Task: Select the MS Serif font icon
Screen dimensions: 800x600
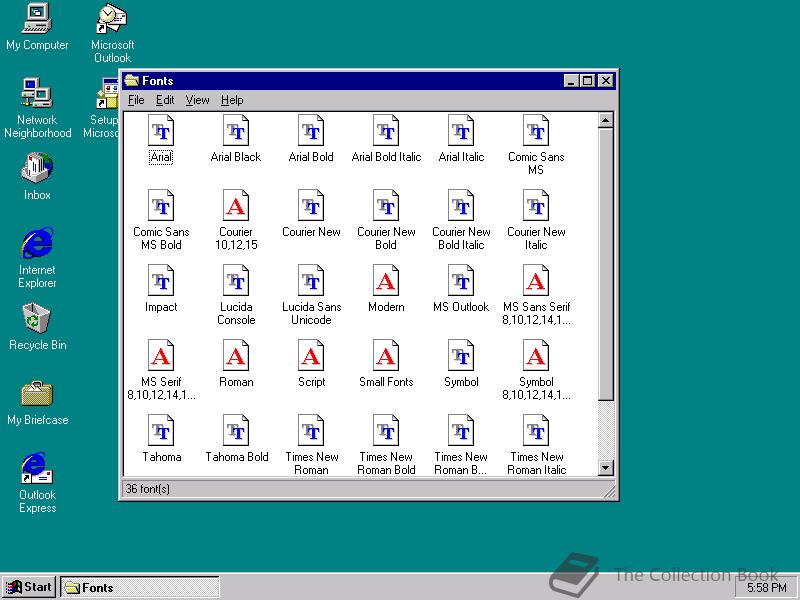Action: pos(161,356)
